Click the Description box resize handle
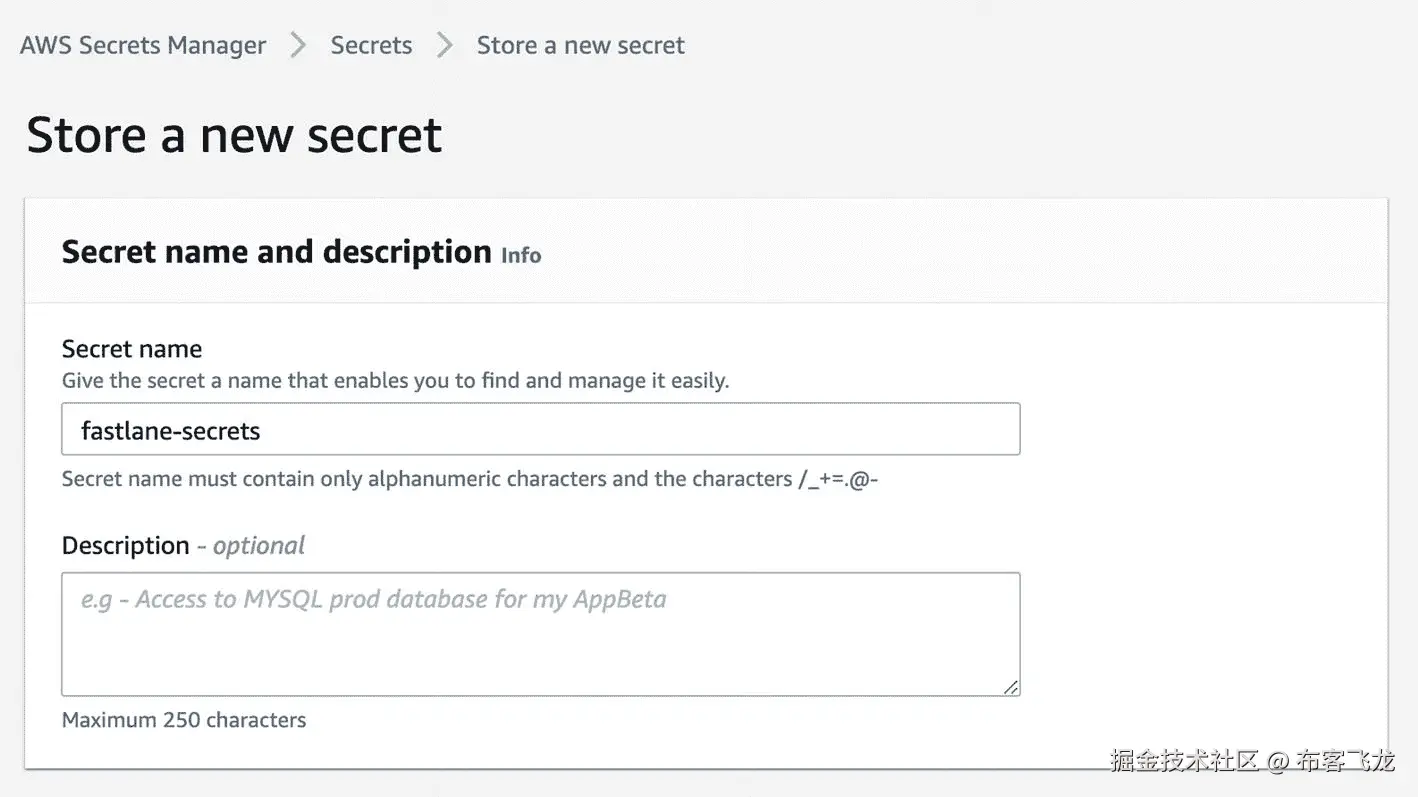The image size is (1418, 797). pyautogui.click(x=1011, y=687)
